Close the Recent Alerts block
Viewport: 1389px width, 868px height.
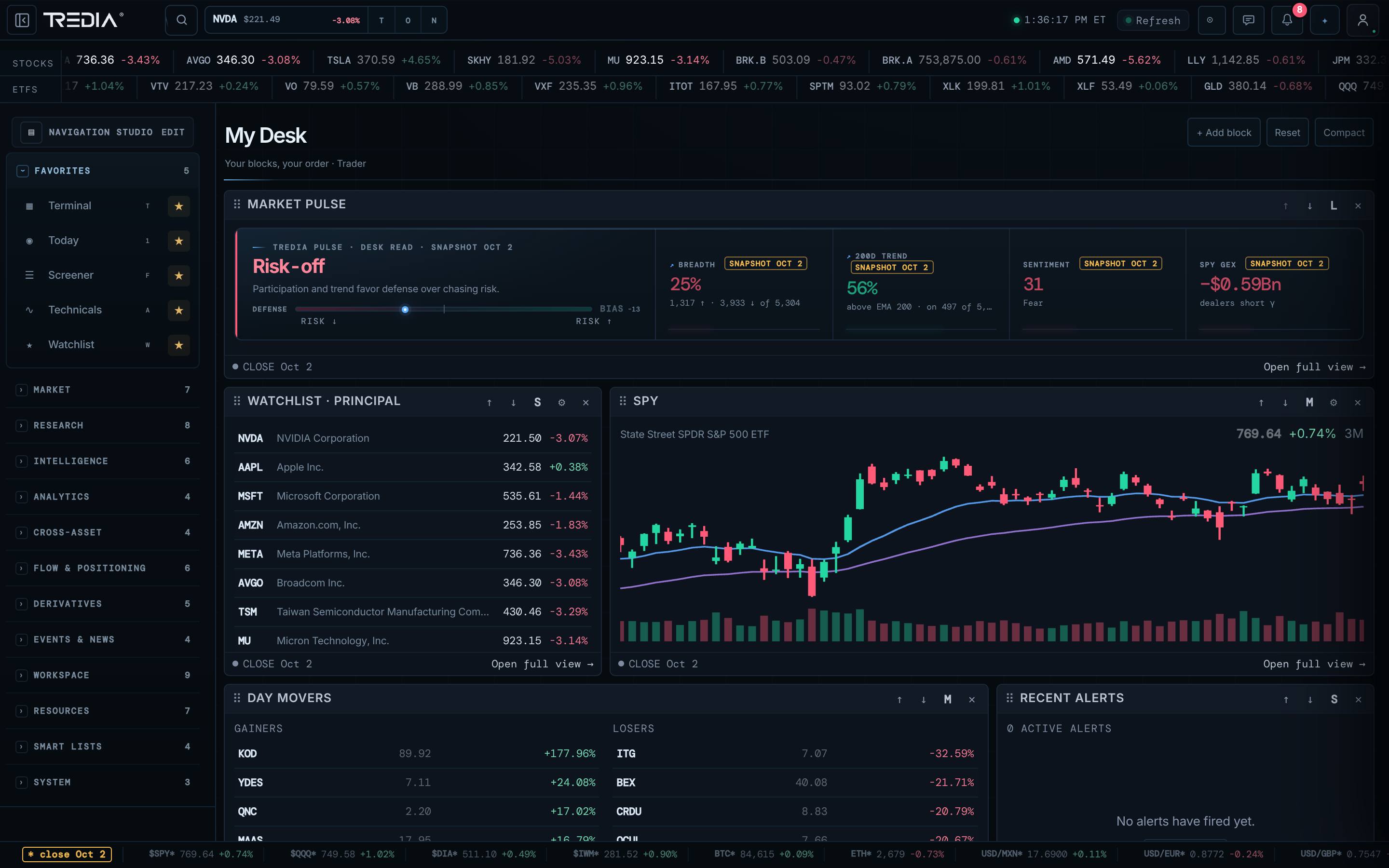pos(1358,699)
